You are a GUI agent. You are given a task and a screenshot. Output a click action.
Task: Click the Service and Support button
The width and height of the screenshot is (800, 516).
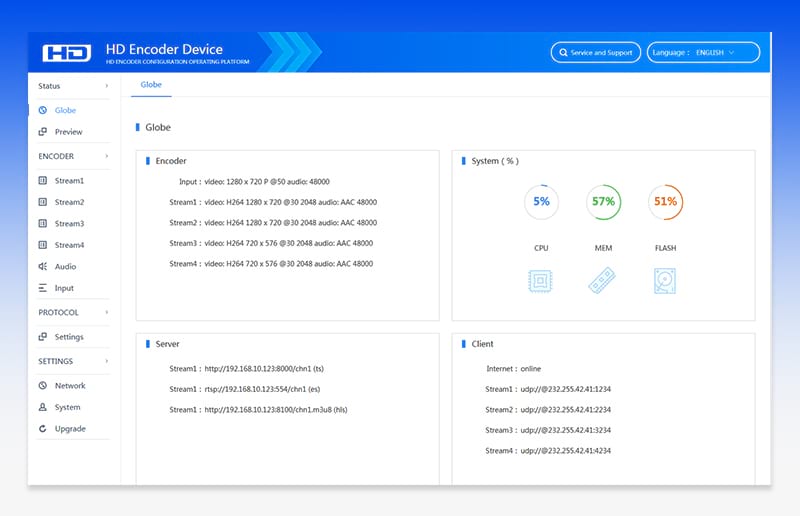[x=595, y=52]
